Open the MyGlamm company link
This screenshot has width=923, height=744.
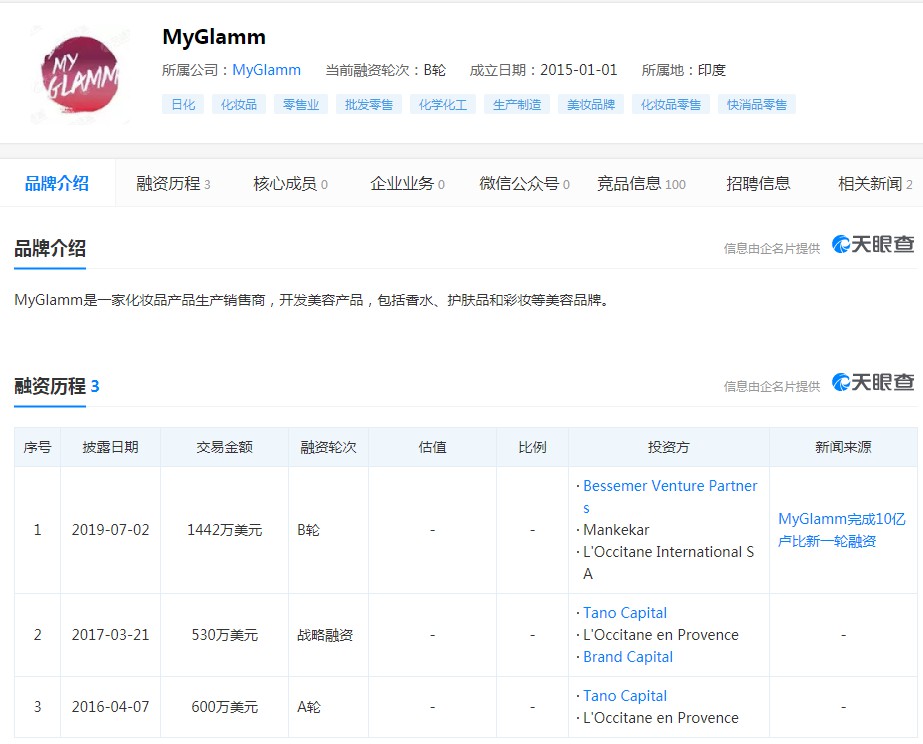point(267,70)
